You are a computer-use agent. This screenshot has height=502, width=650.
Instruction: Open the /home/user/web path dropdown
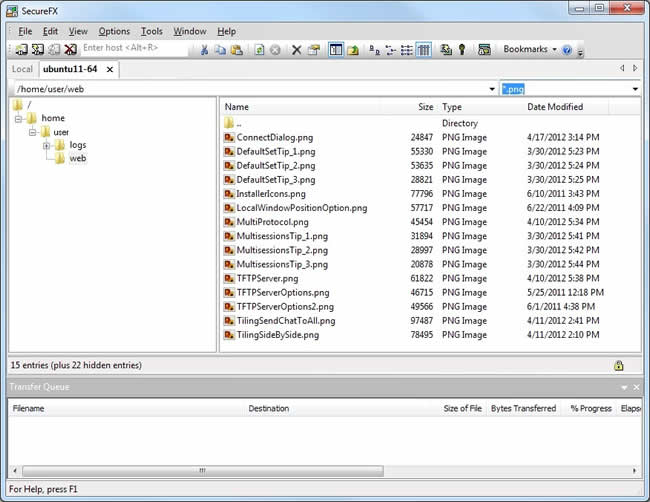492,89
